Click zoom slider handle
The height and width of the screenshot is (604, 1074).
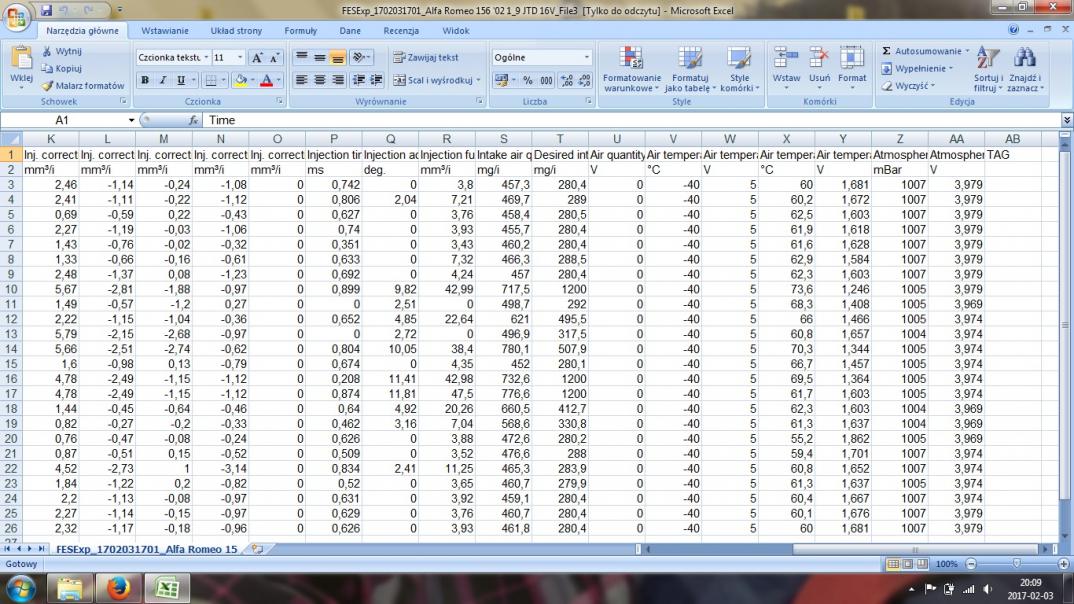pyautogui.click(x=1016, y=564)
